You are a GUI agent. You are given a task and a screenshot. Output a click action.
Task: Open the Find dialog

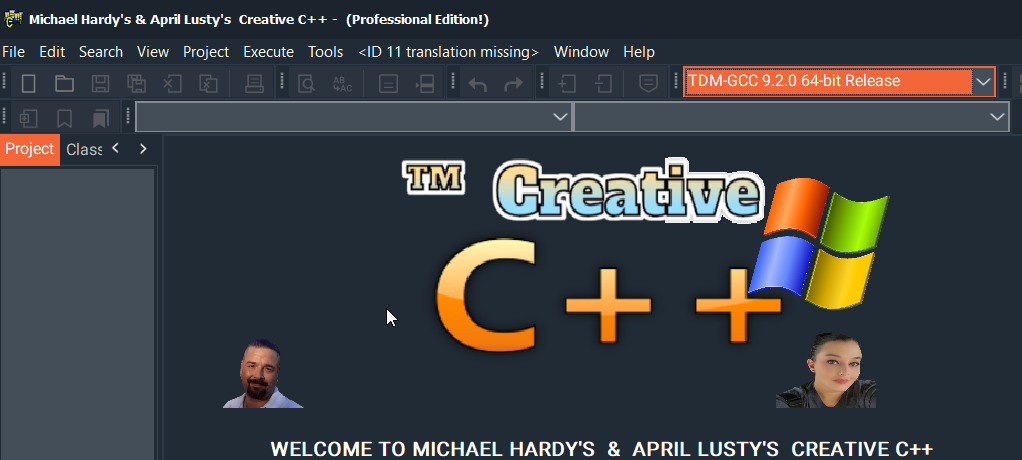pos(306,83)
